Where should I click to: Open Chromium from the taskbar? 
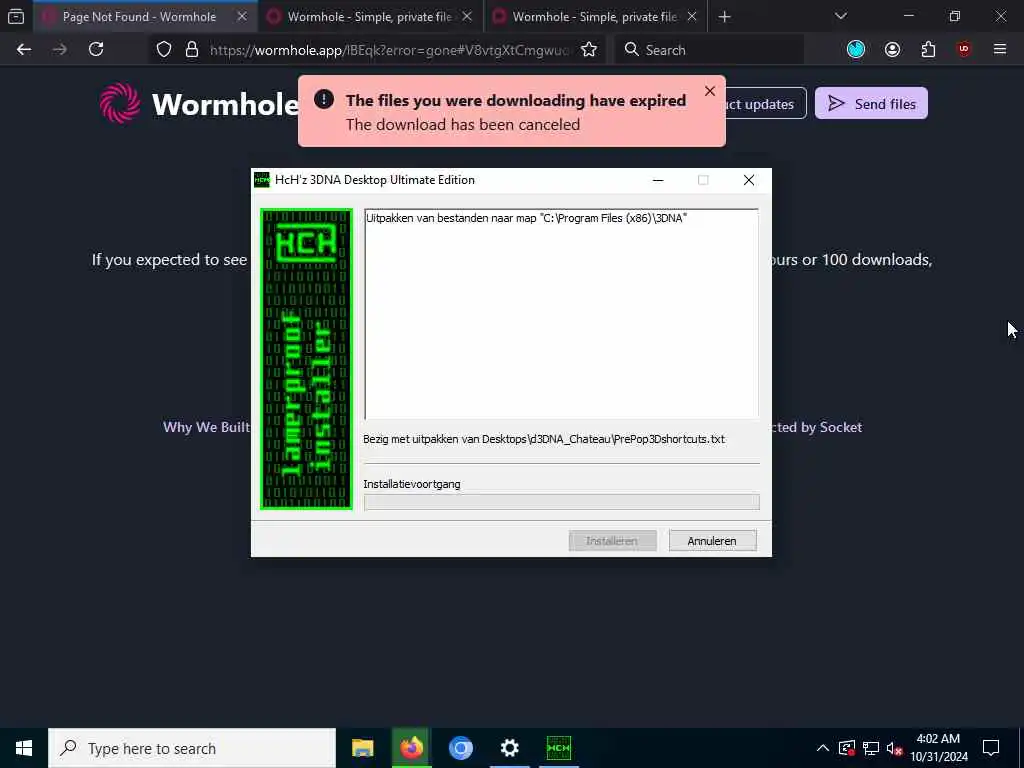[460, 748]
